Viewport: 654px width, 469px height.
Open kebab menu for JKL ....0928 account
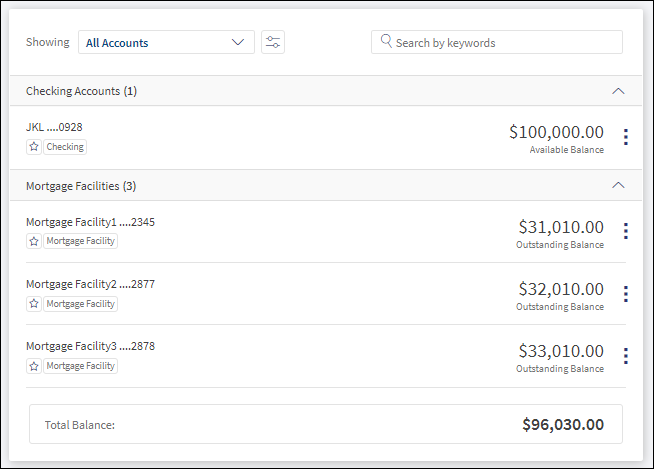tap(625, 137)
